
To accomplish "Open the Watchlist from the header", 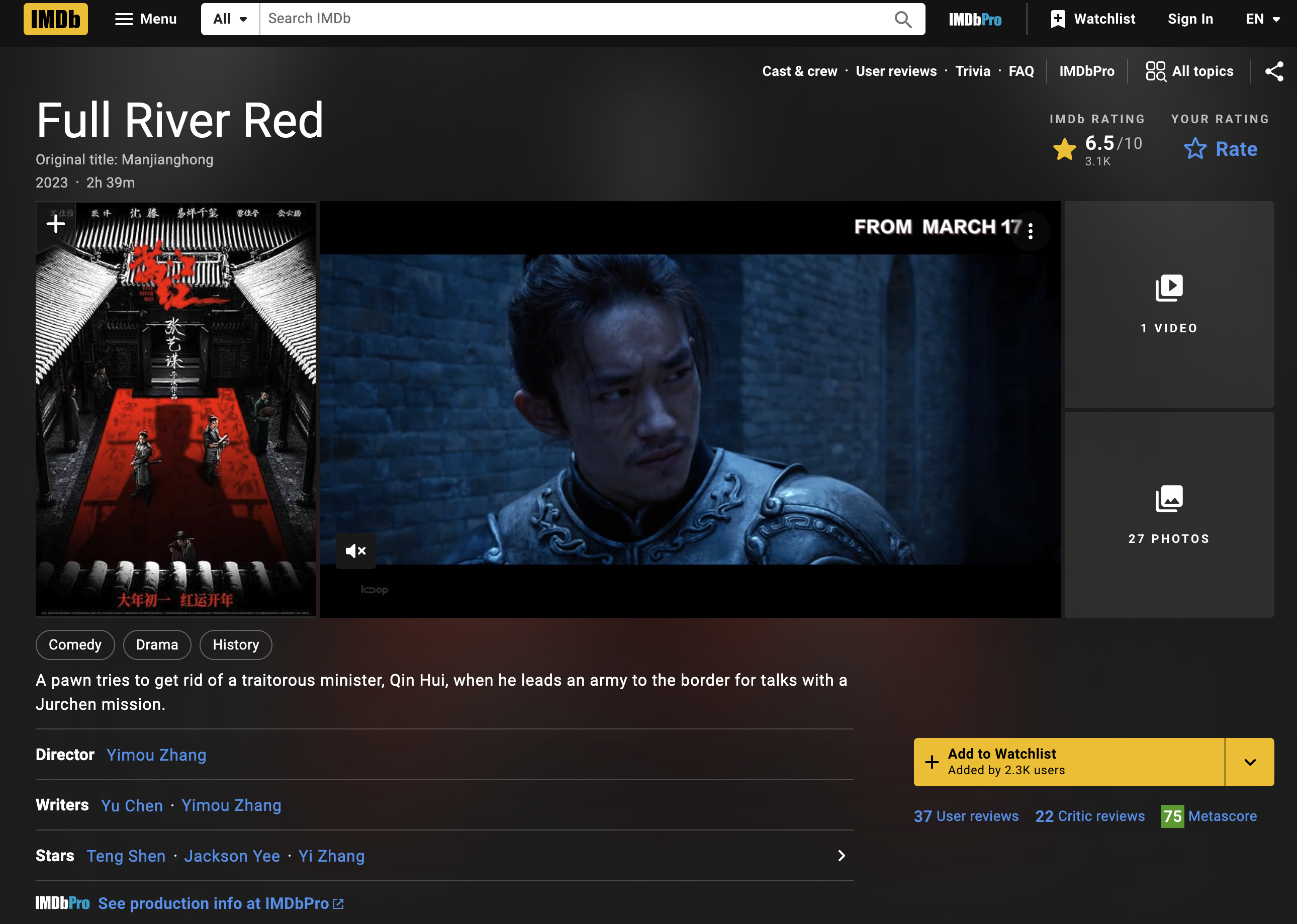I will pos(1093,19).
